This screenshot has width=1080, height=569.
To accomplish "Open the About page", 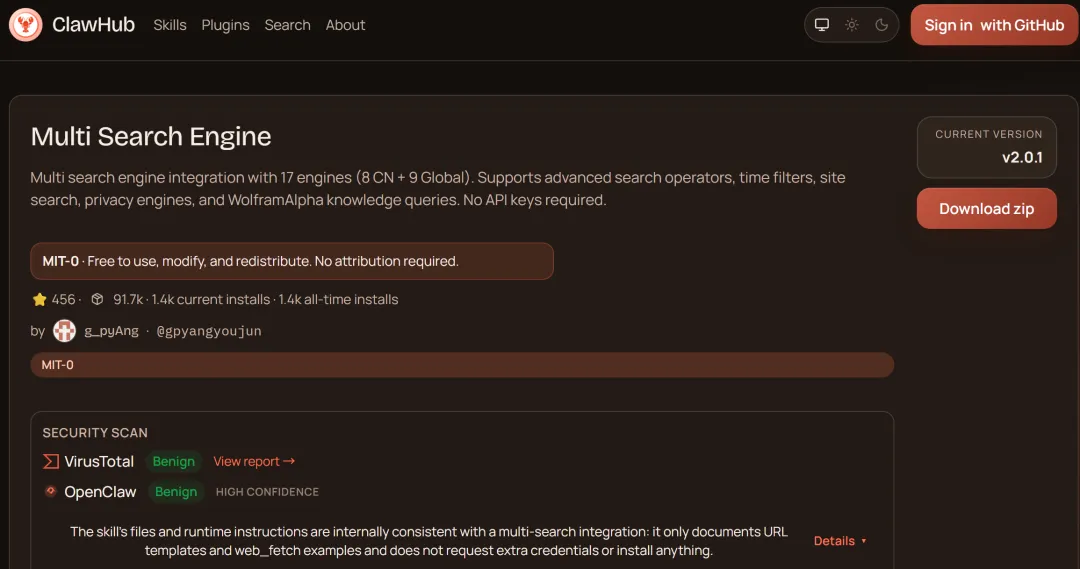I will point(346,25).
